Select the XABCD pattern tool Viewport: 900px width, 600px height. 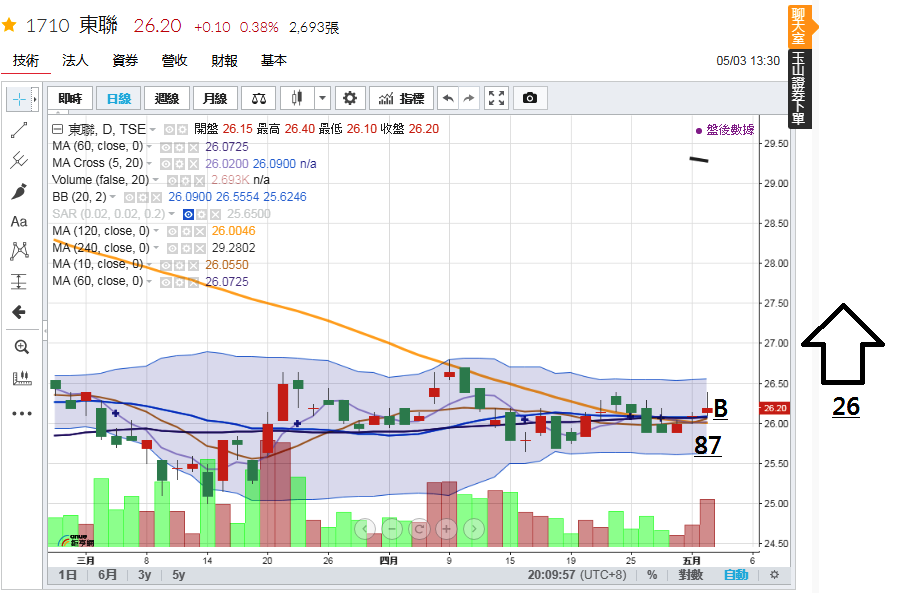tap(19, 251)
